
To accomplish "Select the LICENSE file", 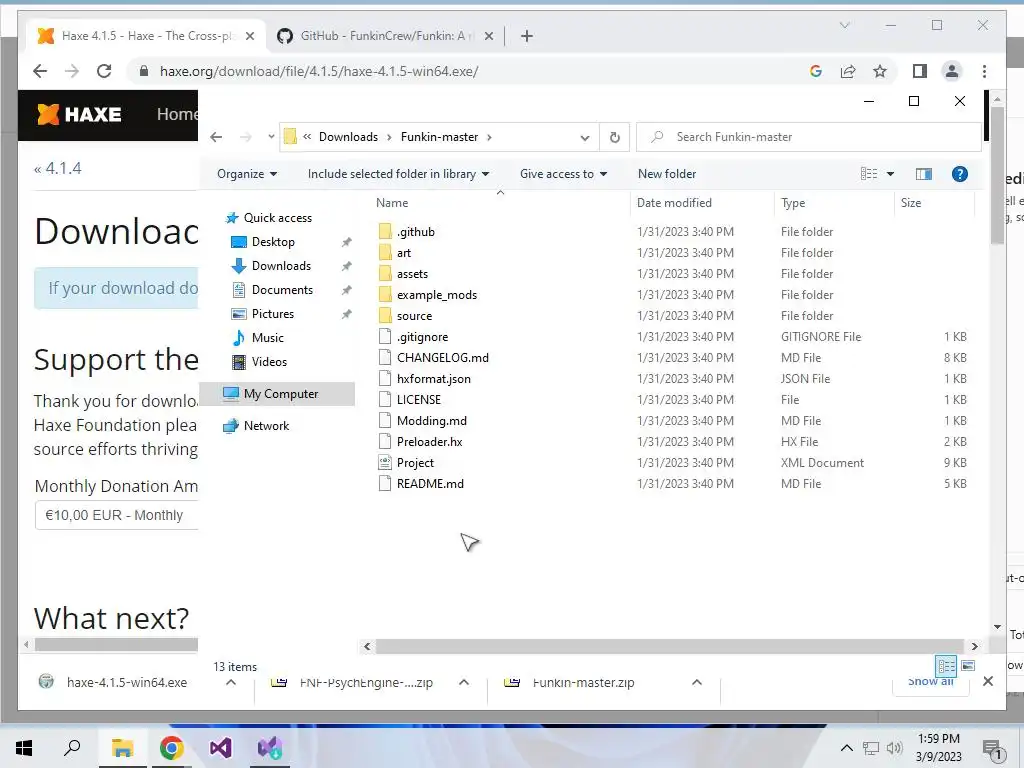I will point(419,400).
